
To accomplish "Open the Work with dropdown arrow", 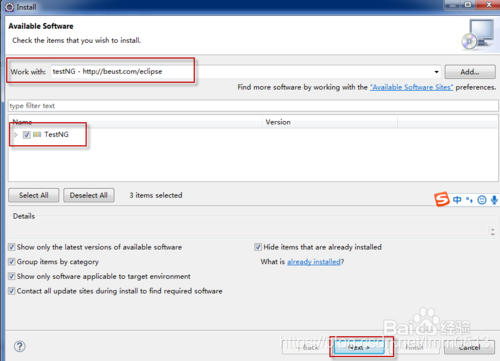I will (436, 72).
